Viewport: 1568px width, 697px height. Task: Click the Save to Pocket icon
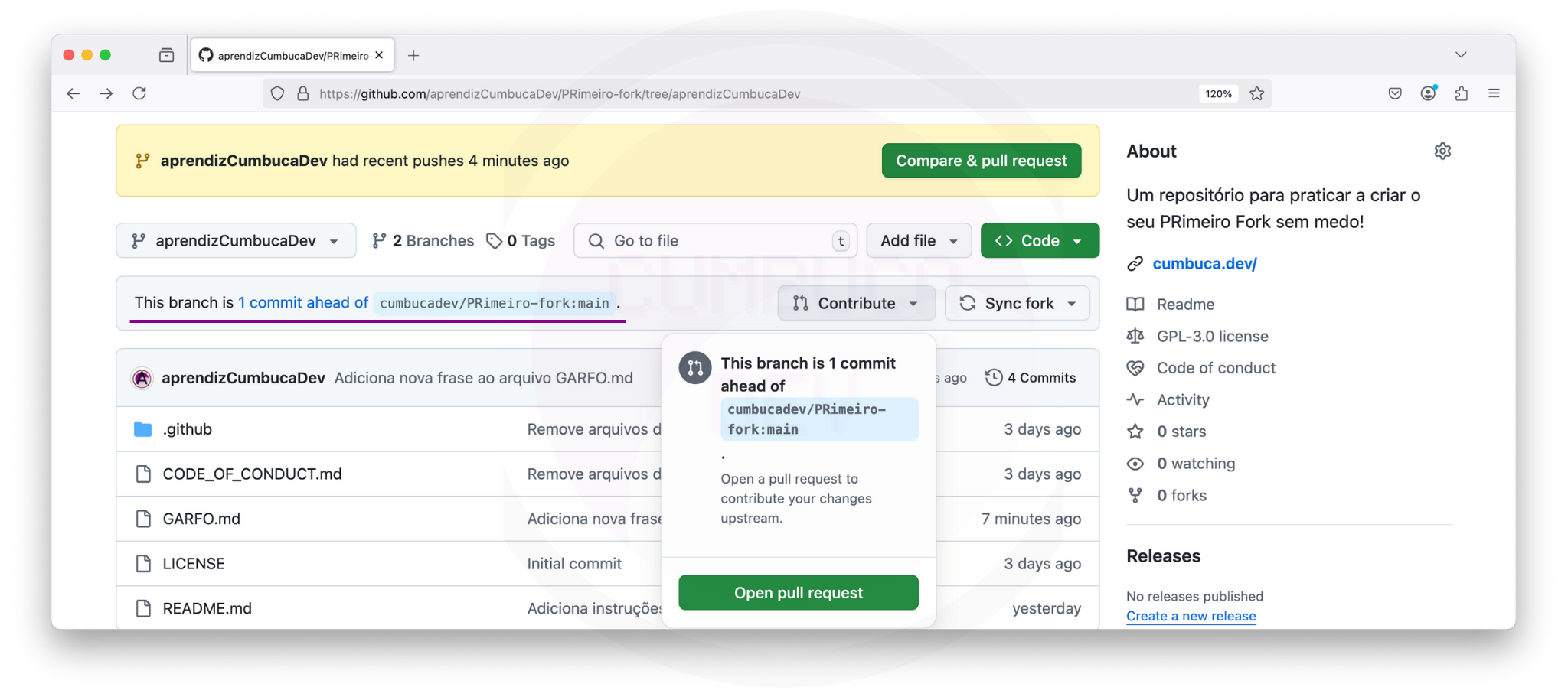click(x=1395, y=93)
